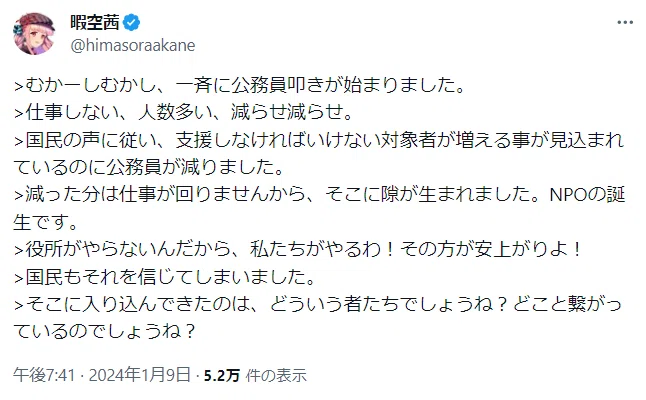Click the line starting 国民の声に従い

point(319,140)
